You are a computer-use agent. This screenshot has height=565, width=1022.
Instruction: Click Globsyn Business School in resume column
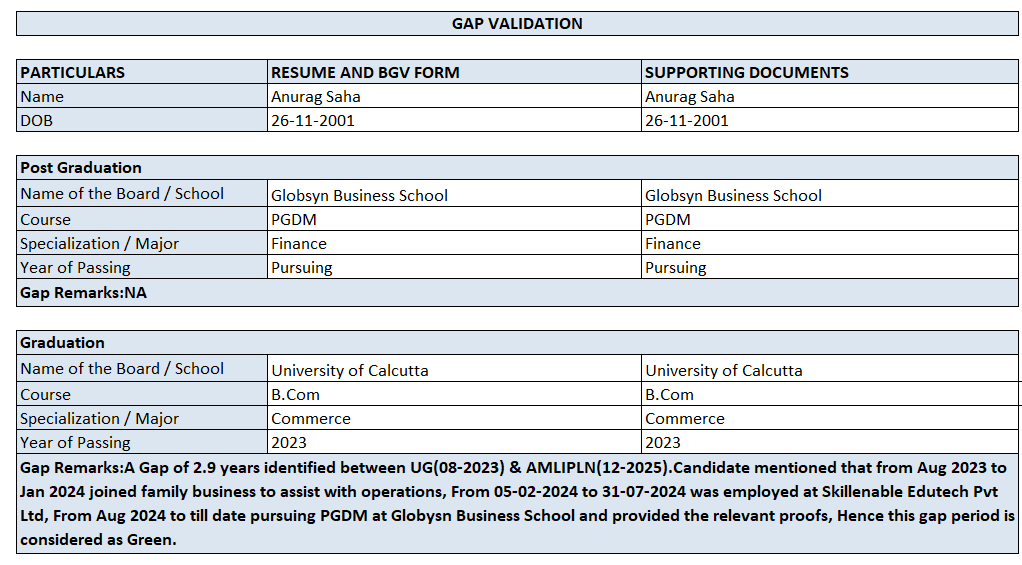click(359, 196)
